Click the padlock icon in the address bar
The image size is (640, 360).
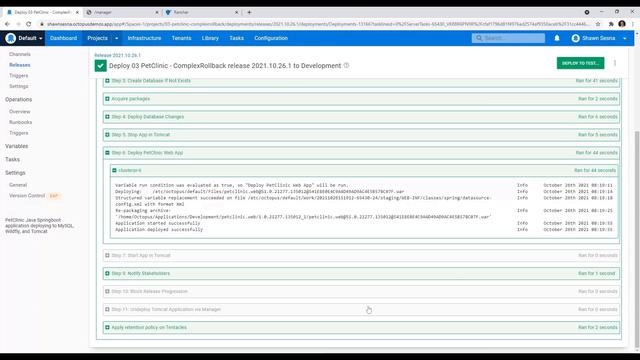[x=41, y=24]
